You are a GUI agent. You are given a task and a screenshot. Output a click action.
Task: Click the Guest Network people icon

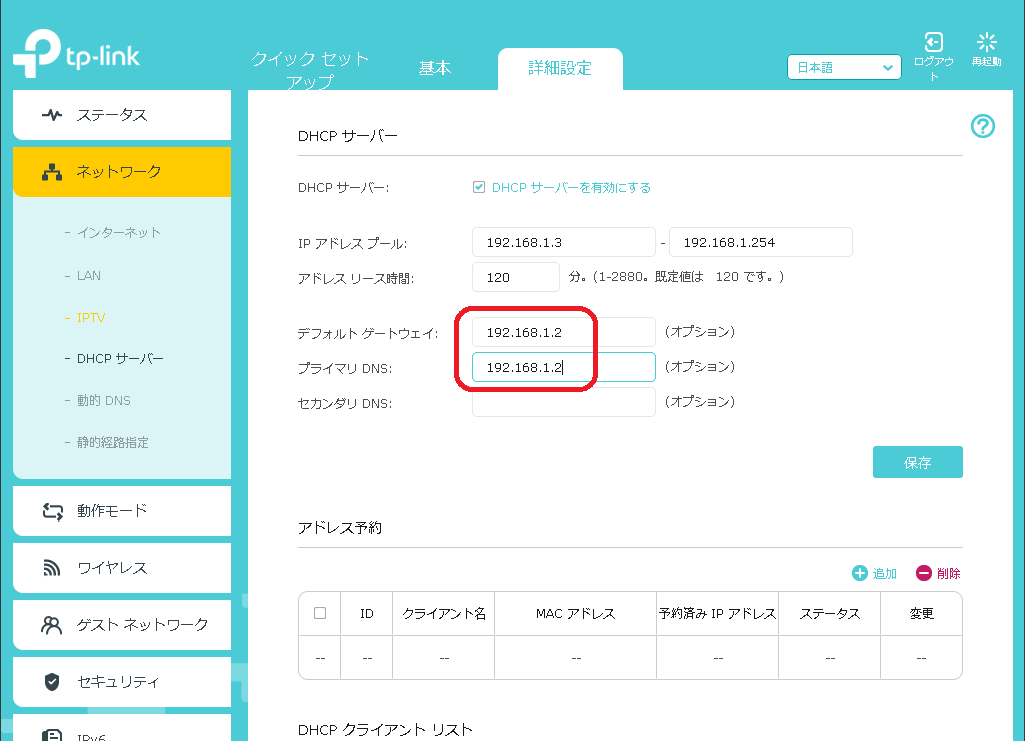(52, 625)
